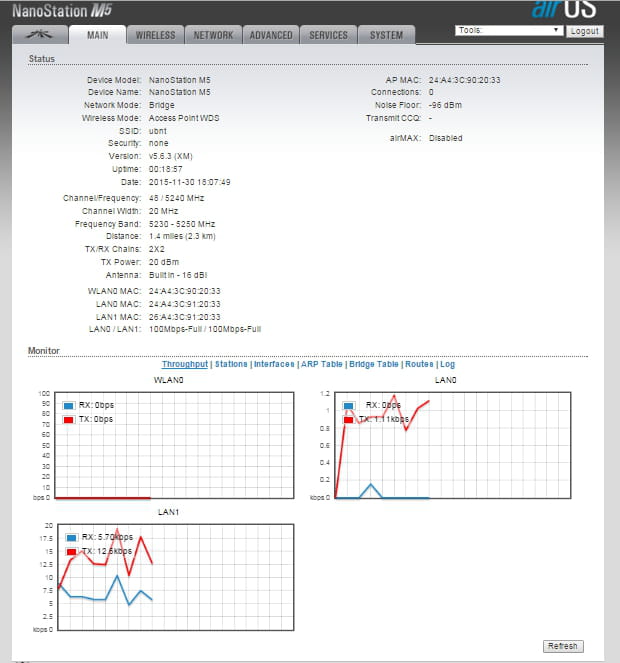620x663 pixels.
Task: Click the LAN1 throughput graph
Action: (176, 577)
